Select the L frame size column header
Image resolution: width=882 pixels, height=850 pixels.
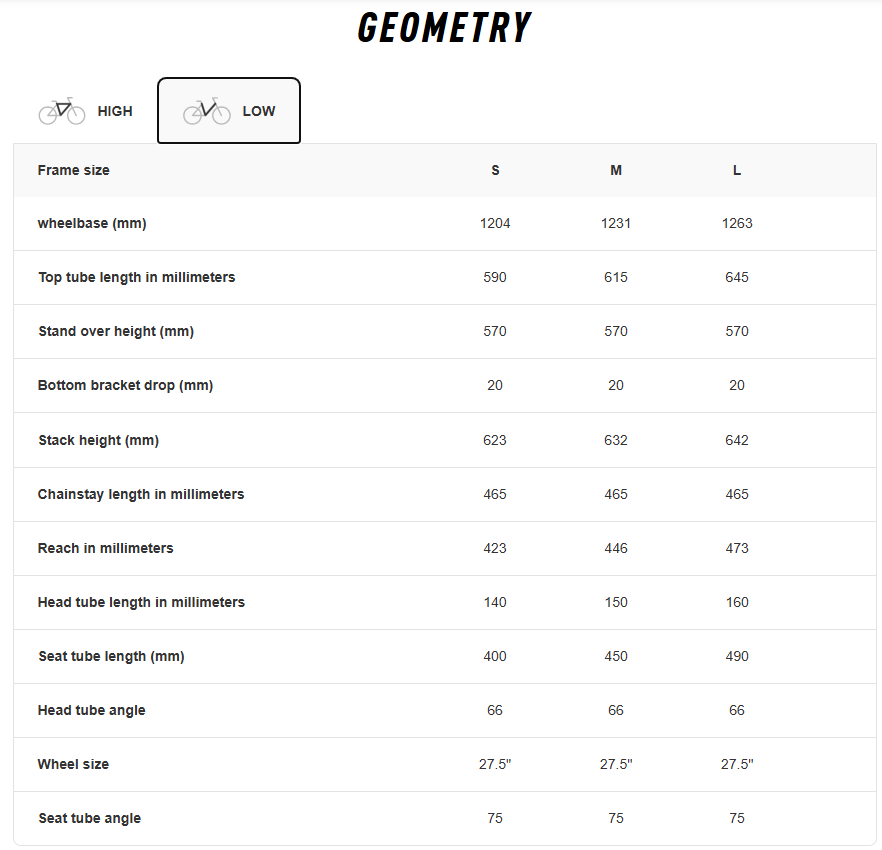click(x=737, y=170)
